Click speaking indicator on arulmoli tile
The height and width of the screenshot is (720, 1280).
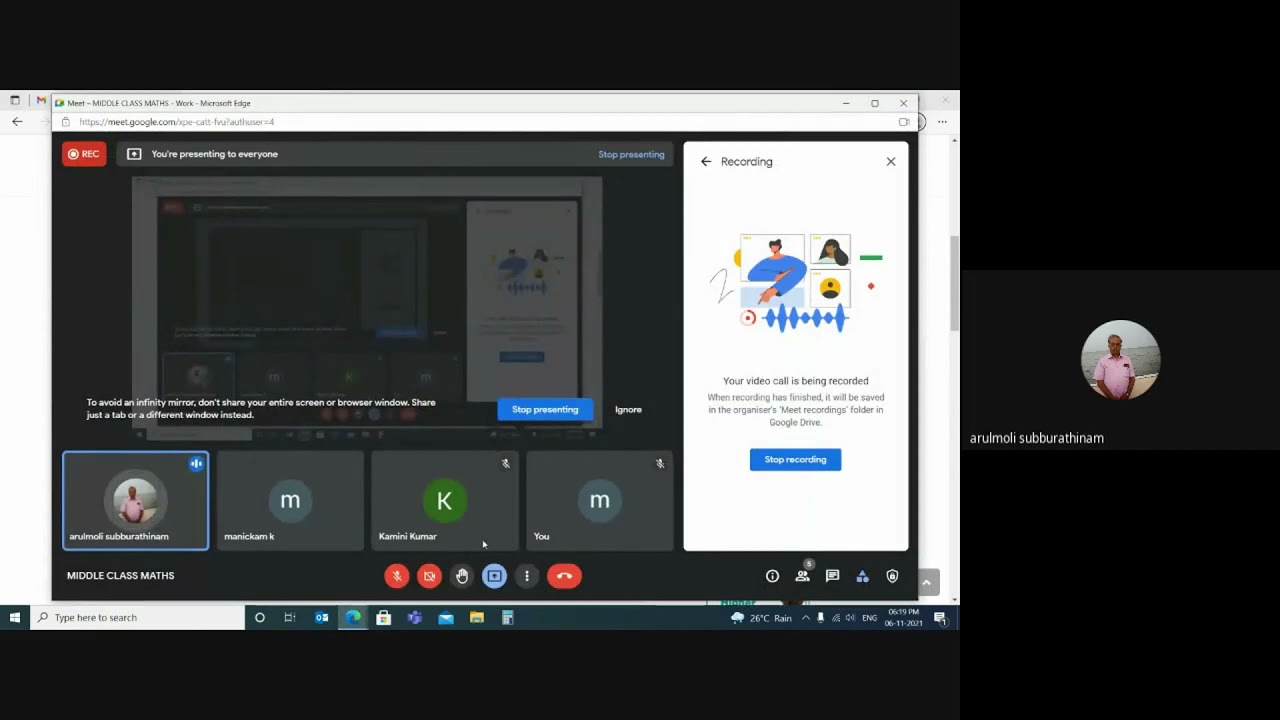pyautogui.click(x=196, y=464)
